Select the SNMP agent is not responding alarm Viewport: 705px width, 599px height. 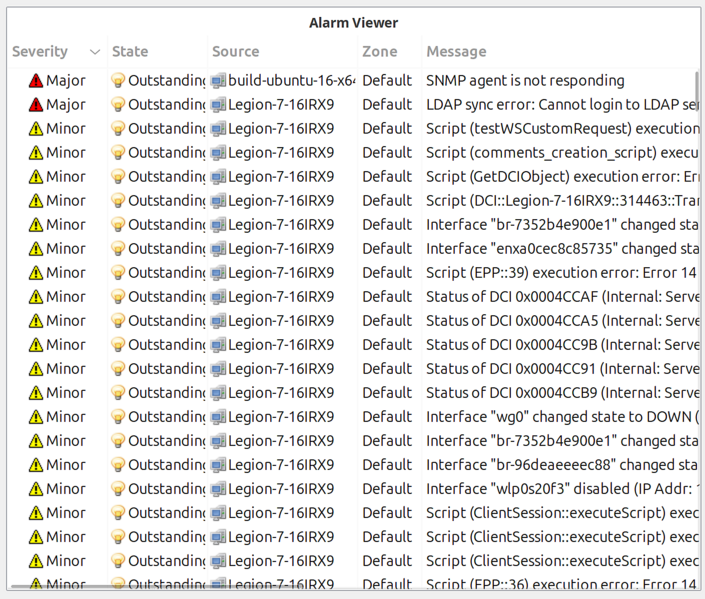[525, 81]
